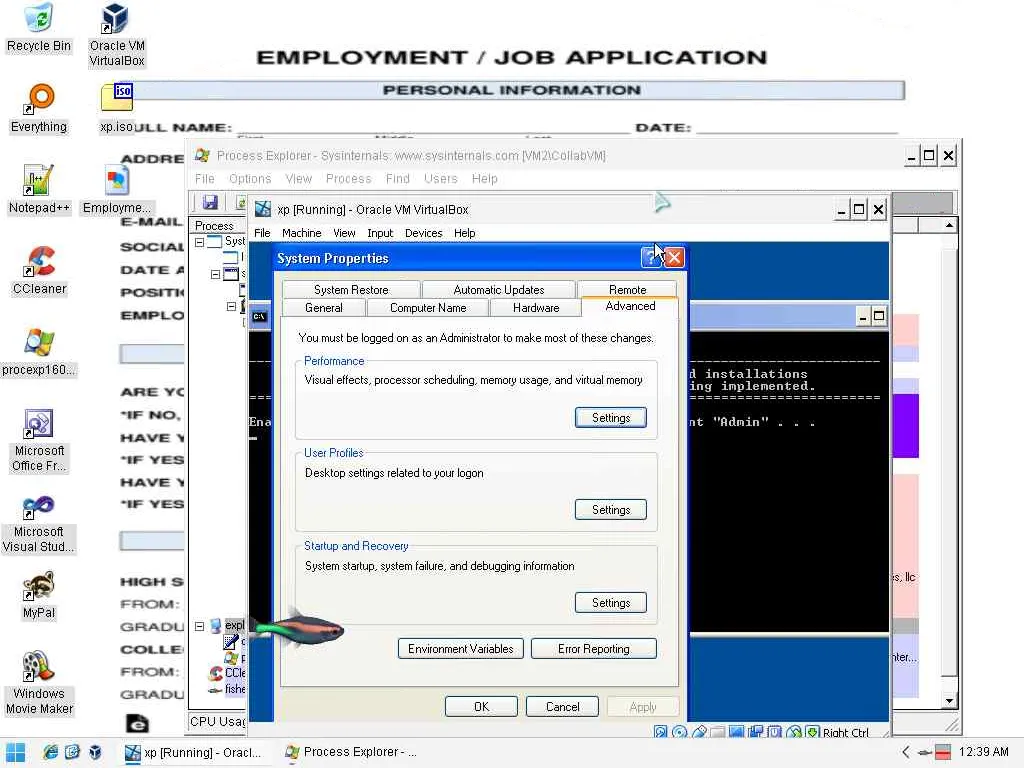The width and height of the screenshot is (1024, 768).
Task: Open the System Restore tab
Action: click(351, 289)
